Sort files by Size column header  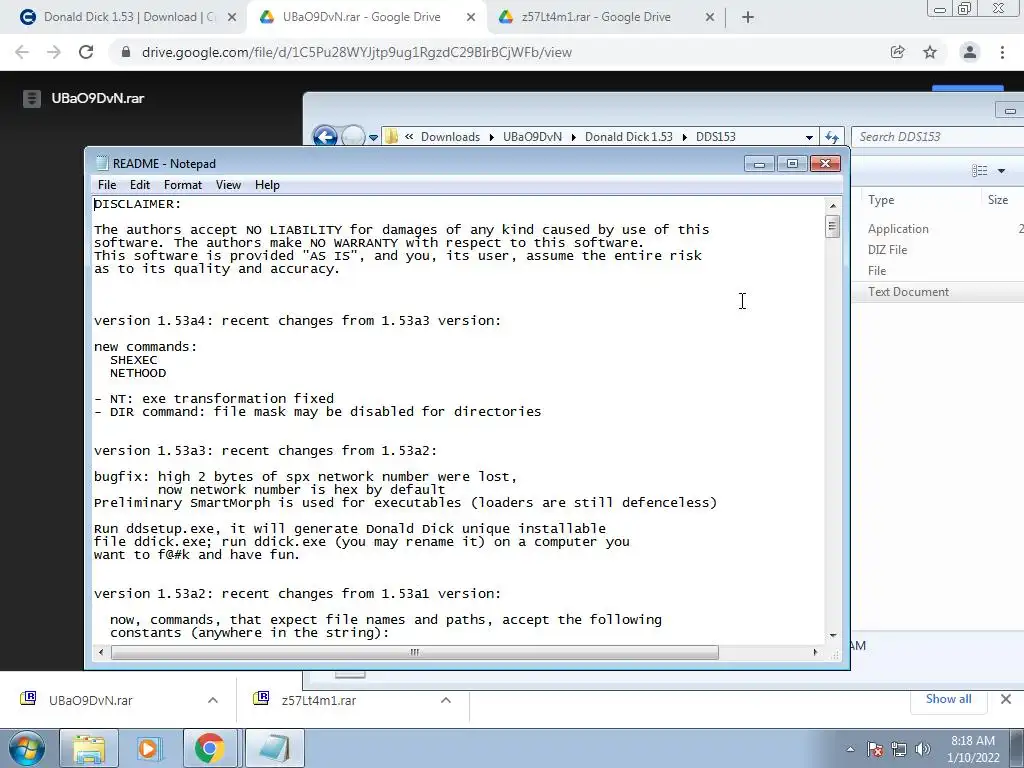[997, 200]
